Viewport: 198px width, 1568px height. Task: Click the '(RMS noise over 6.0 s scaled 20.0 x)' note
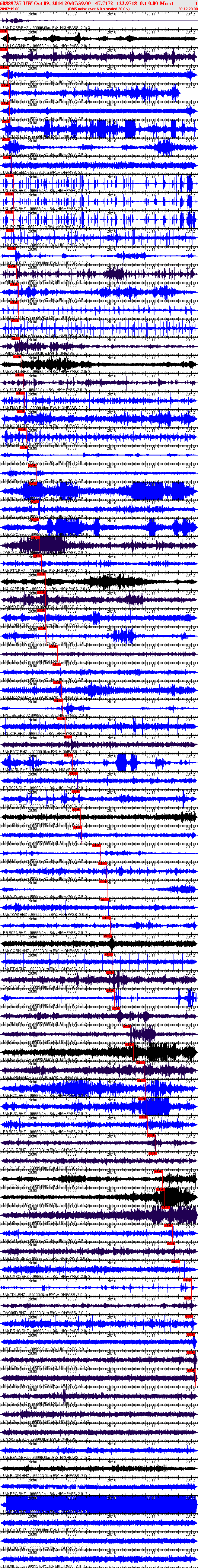(99, 8)
